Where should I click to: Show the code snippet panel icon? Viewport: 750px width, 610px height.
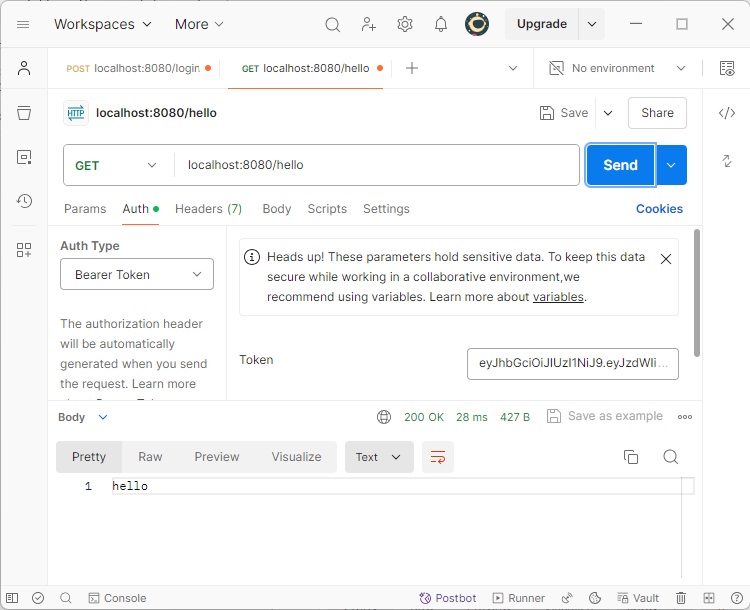[x=727, y=113]
